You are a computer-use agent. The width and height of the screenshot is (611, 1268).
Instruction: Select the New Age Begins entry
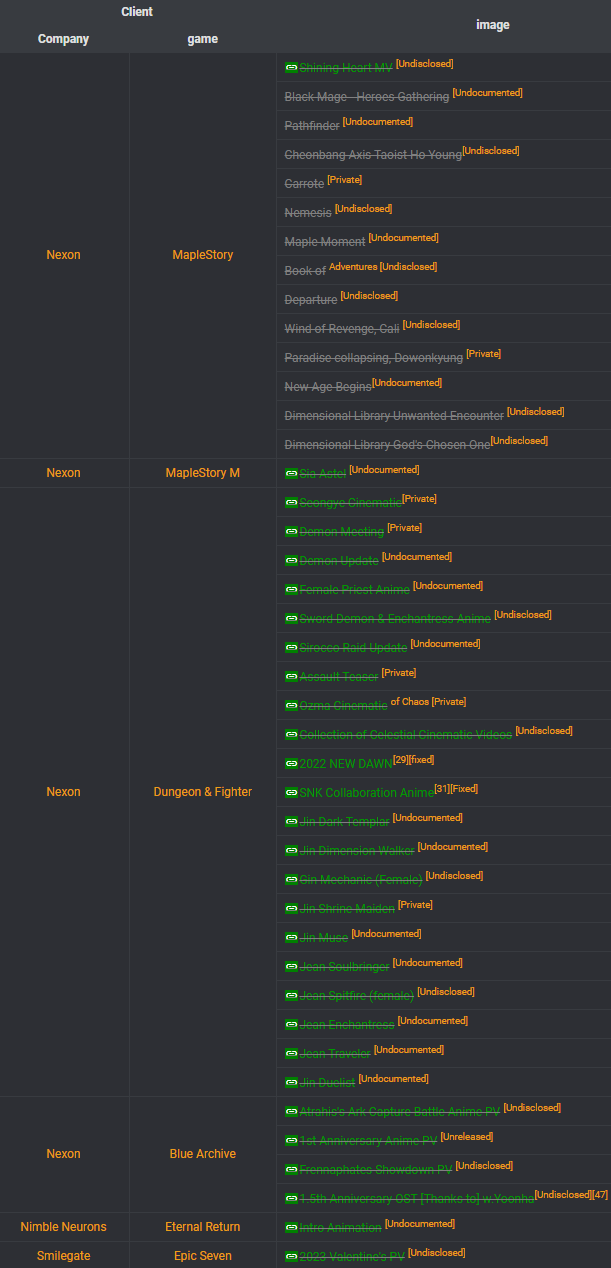(x=328, y=387)
